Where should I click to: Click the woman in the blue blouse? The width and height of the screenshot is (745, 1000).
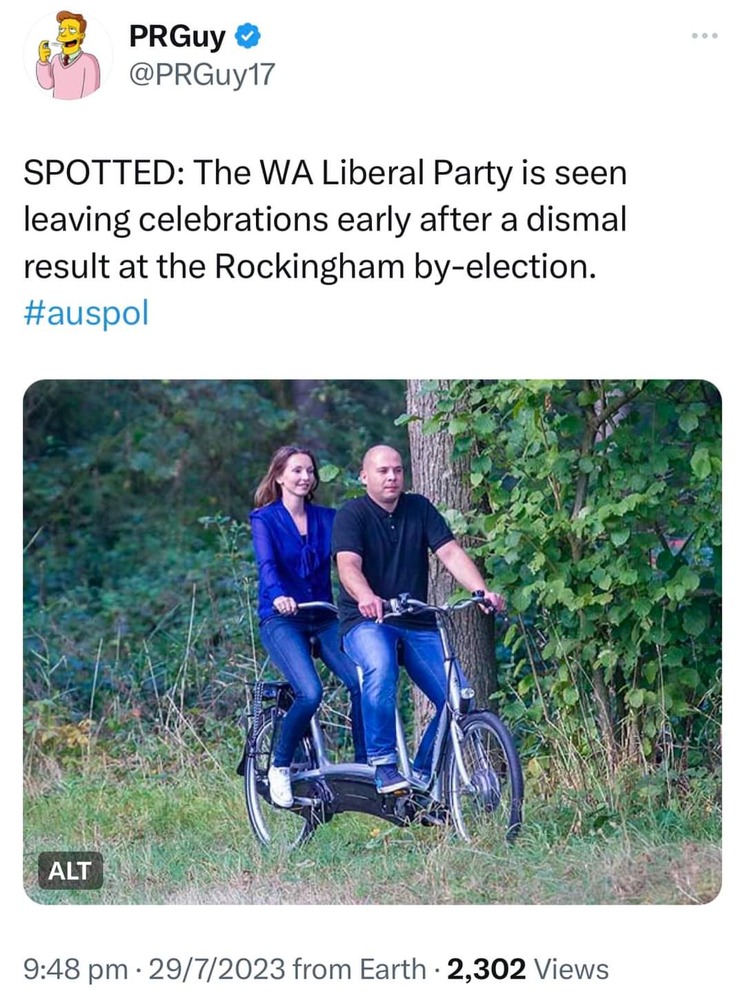click(292, 560)
